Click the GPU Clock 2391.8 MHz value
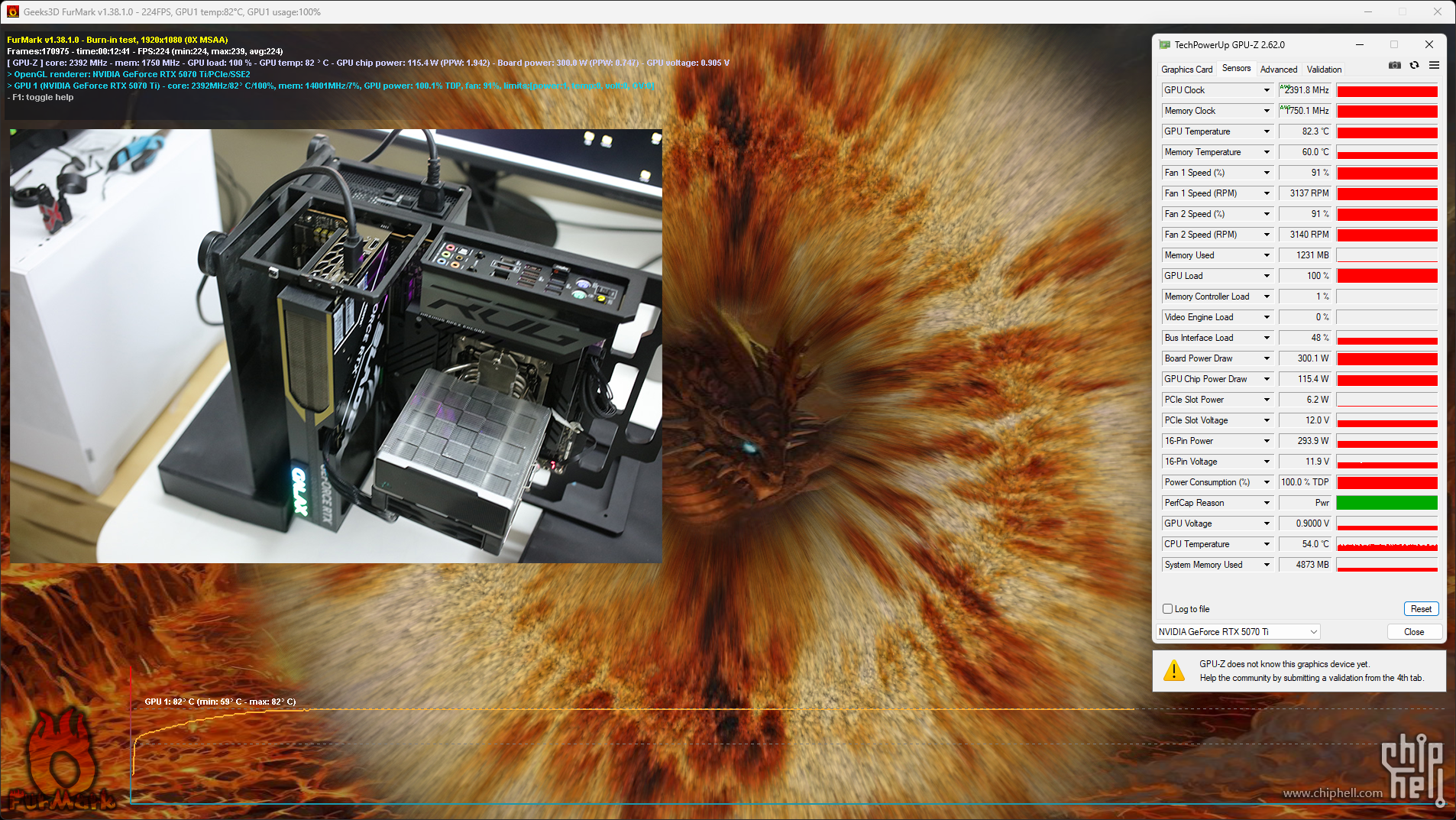Image resolution: width=1456 pixels, height=820 pixels. (1305, 90)
